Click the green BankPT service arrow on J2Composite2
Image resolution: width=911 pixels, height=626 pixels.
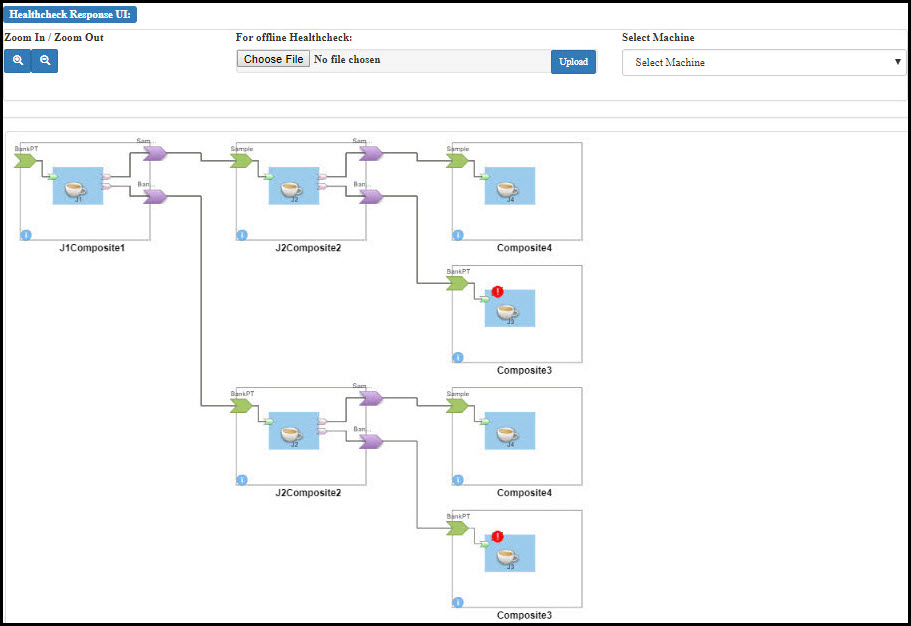point(242,406)
